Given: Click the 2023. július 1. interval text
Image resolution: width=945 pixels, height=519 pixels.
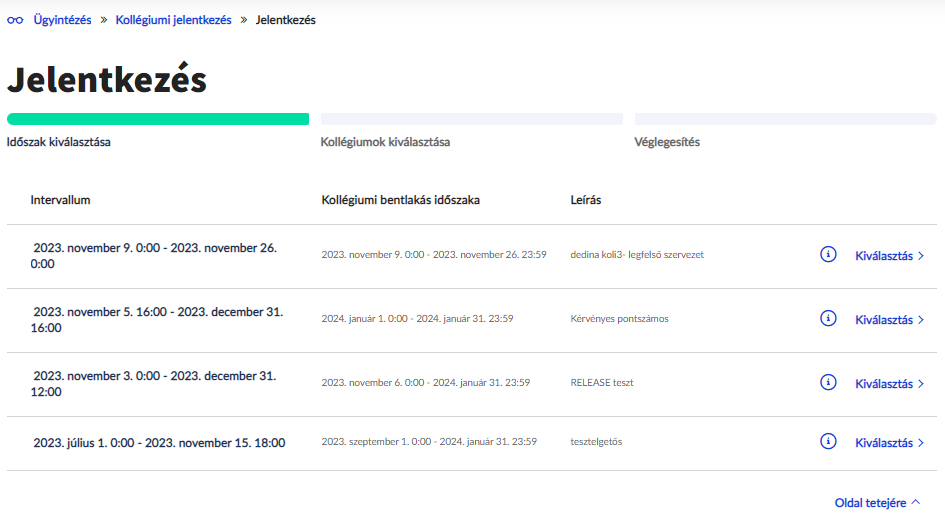Looking at the screenshot, I should (x=159, y=443).
